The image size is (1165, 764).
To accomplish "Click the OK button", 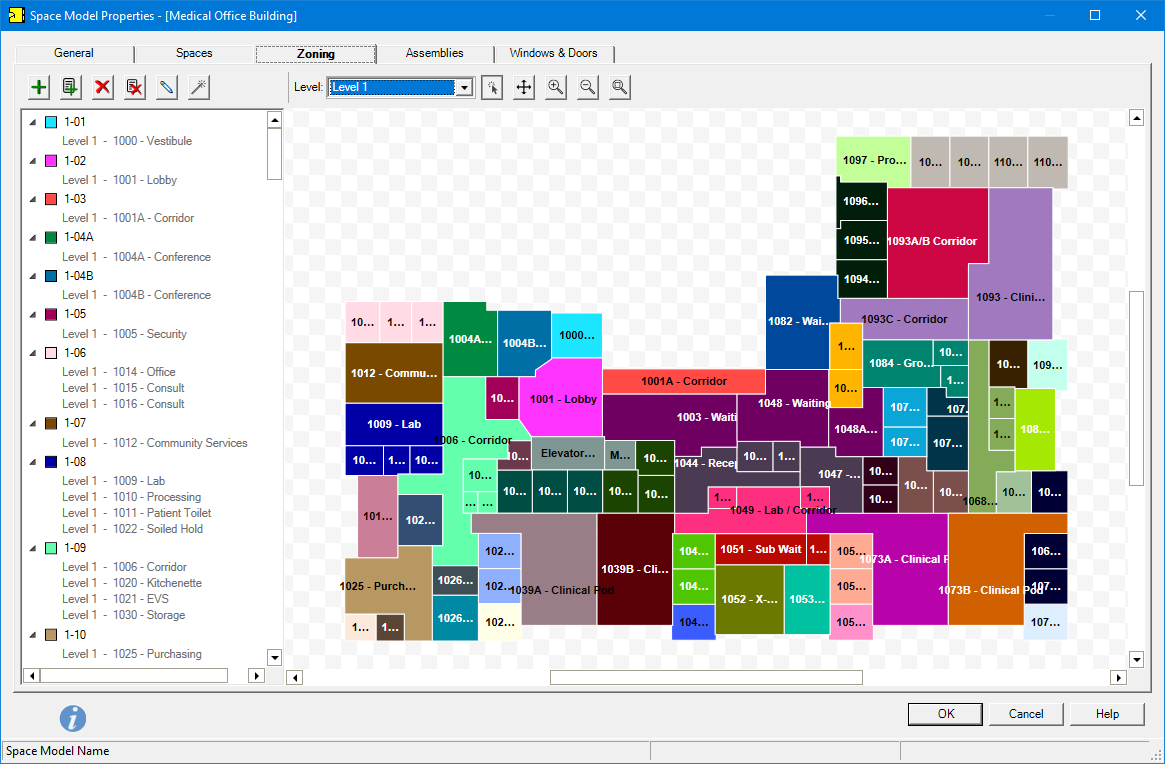I will click(x=945, y=713).
